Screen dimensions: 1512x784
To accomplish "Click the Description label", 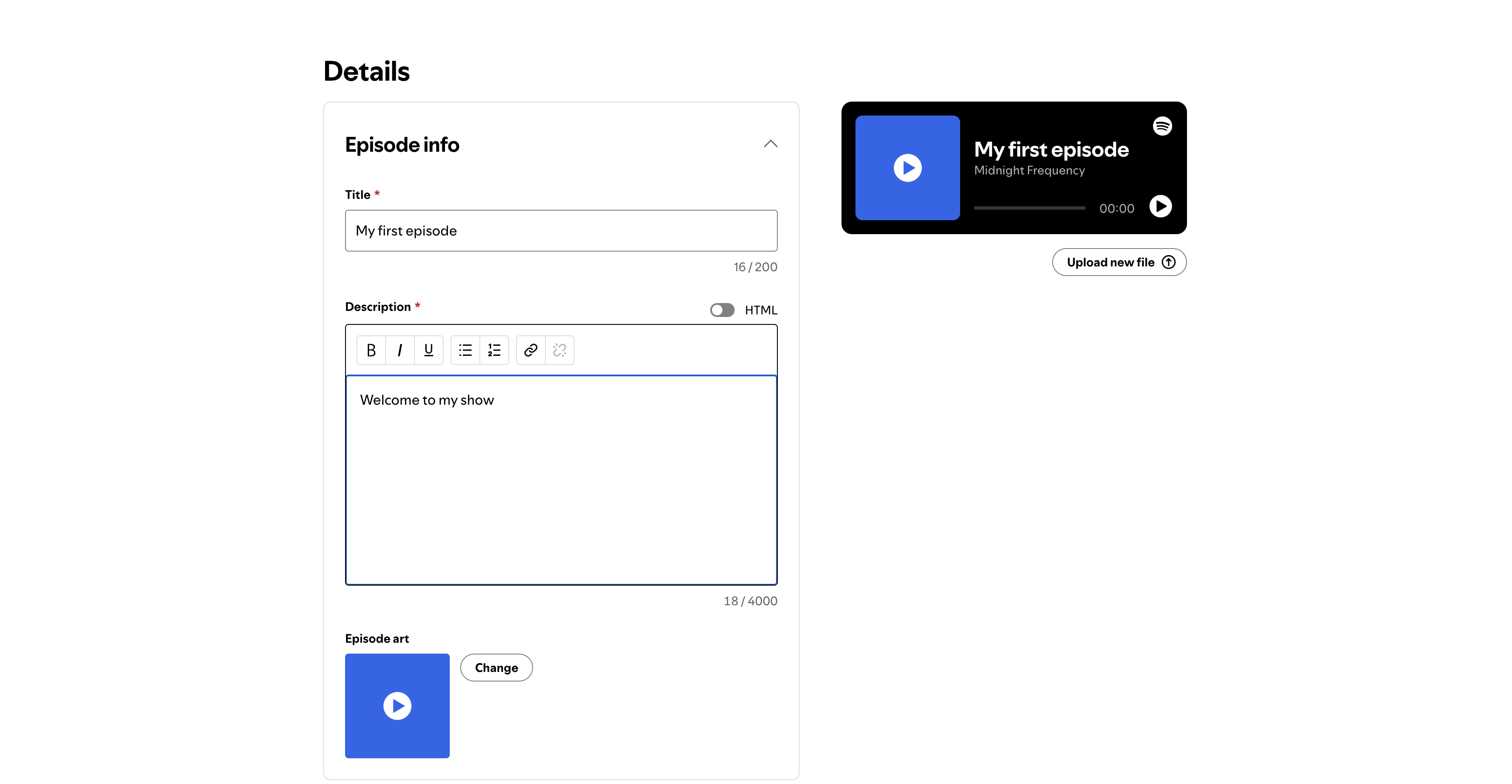I will (377, 307).
